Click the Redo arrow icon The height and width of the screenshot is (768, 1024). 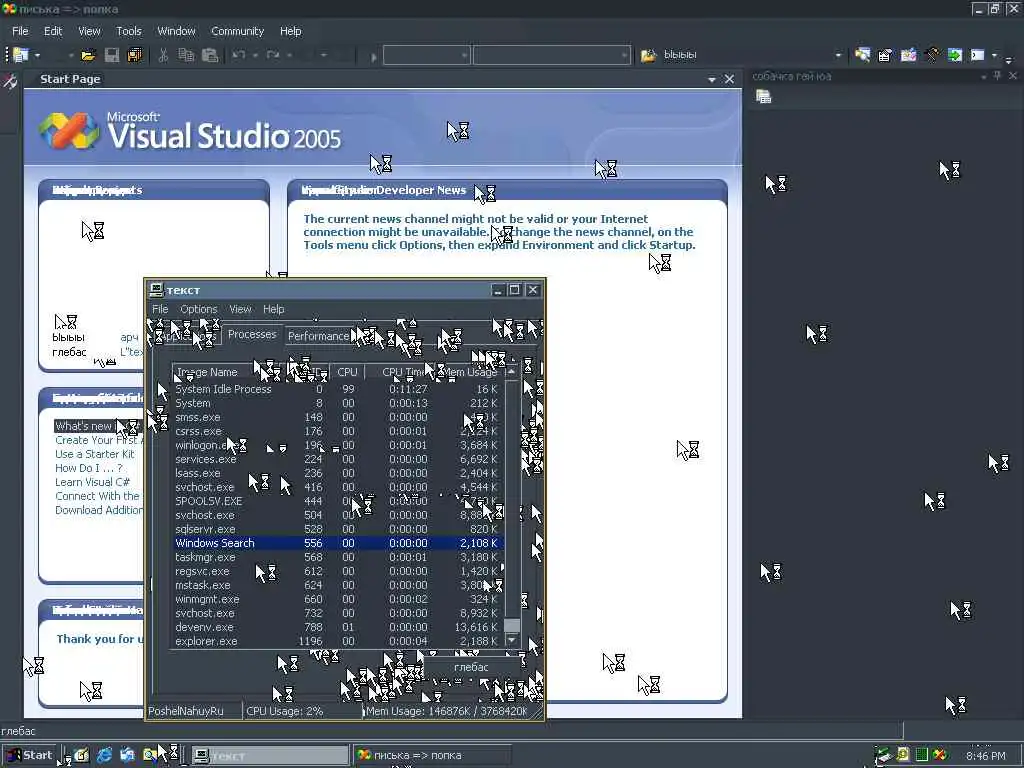click(x=273, y=56)
